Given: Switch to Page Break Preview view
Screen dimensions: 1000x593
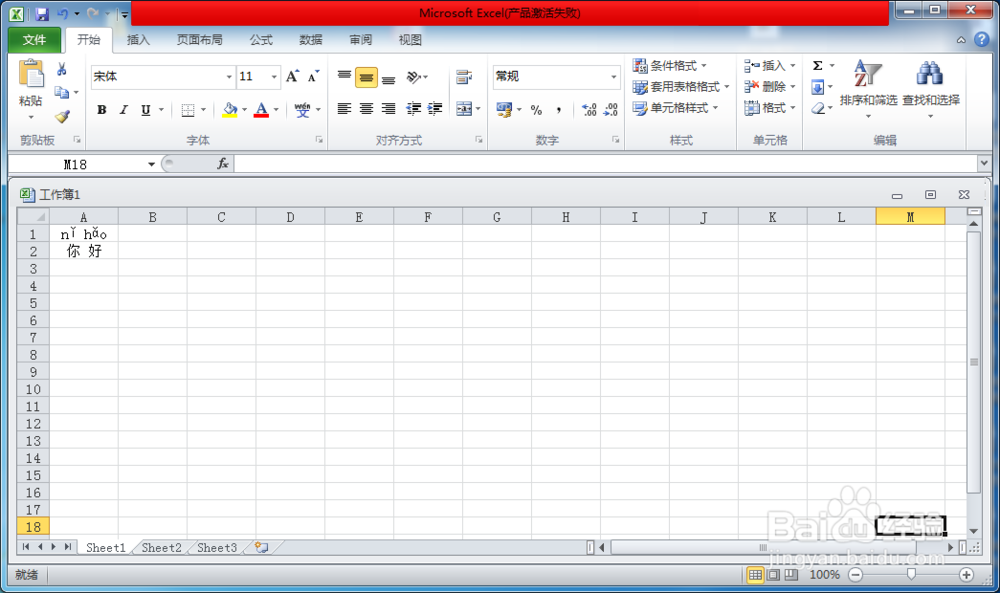Looking at the screenshot, I should click(x=791, y=575).
